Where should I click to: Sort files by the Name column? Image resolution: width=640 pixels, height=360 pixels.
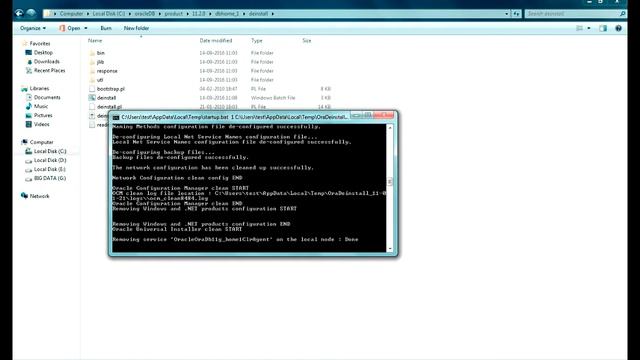click(x=95, y=41)
